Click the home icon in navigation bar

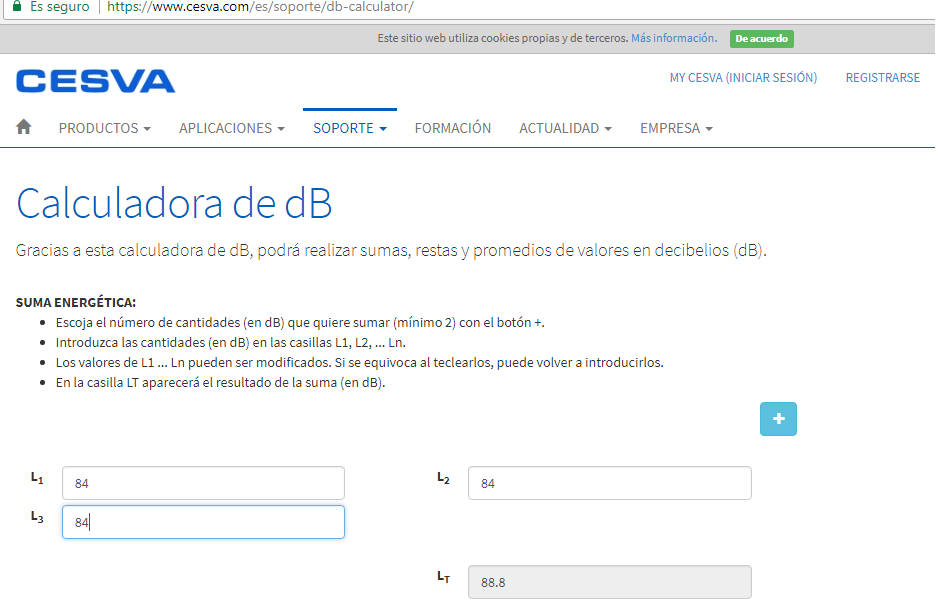pos(22,127)
